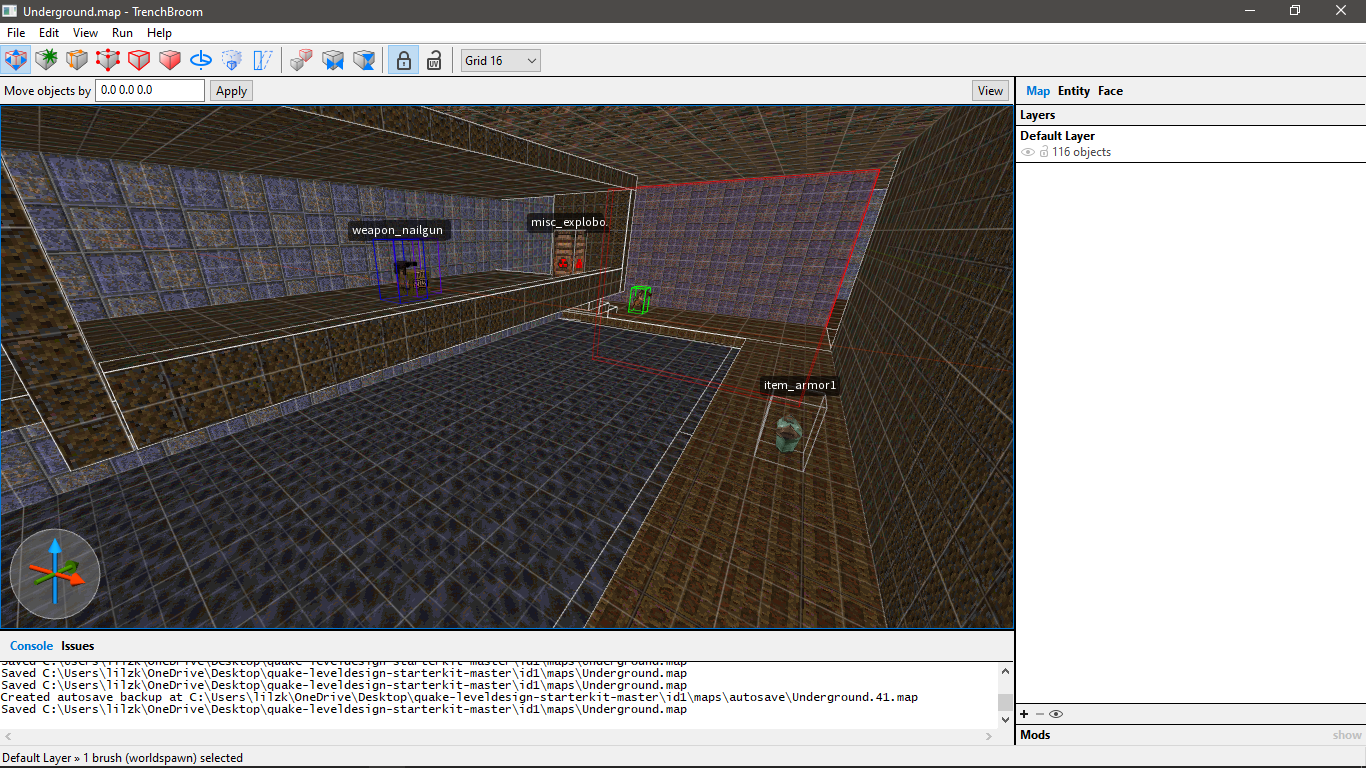
Task: Toggle Default Layer visibility eye
Action: pyautogui.click(x=1027, y=152)
